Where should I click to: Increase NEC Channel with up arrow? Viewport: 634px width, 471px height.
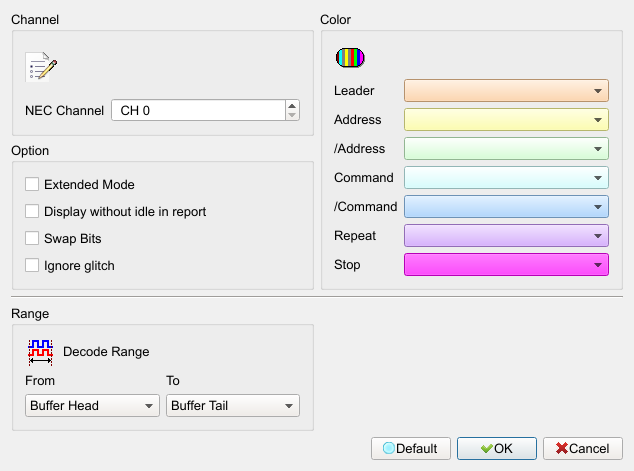292,105
